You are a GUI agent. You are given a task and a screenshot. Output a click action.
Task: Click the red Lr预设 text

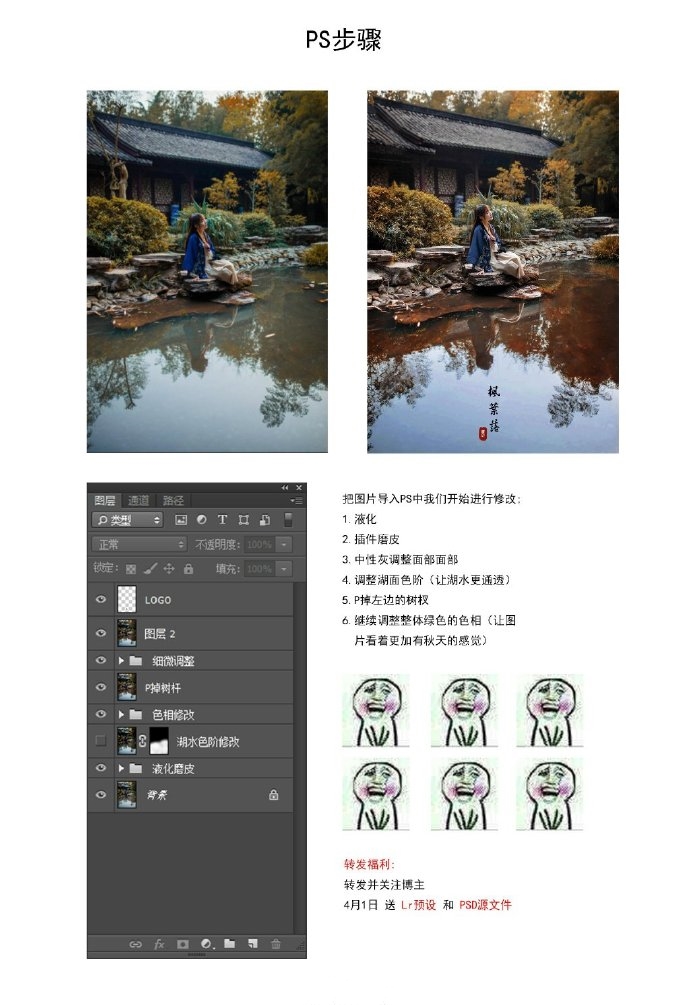pos(418,904)
